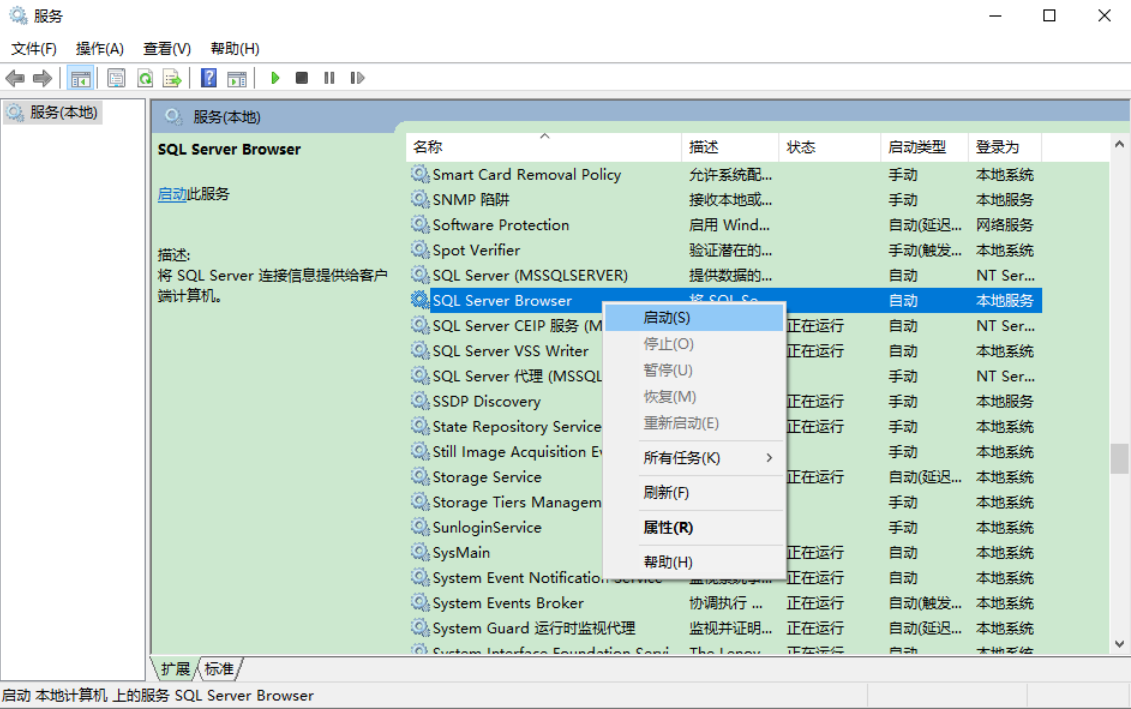Screen dimensions: 1131x709
Task: Switch to the 标准 tab
Action: pos(219,669)
